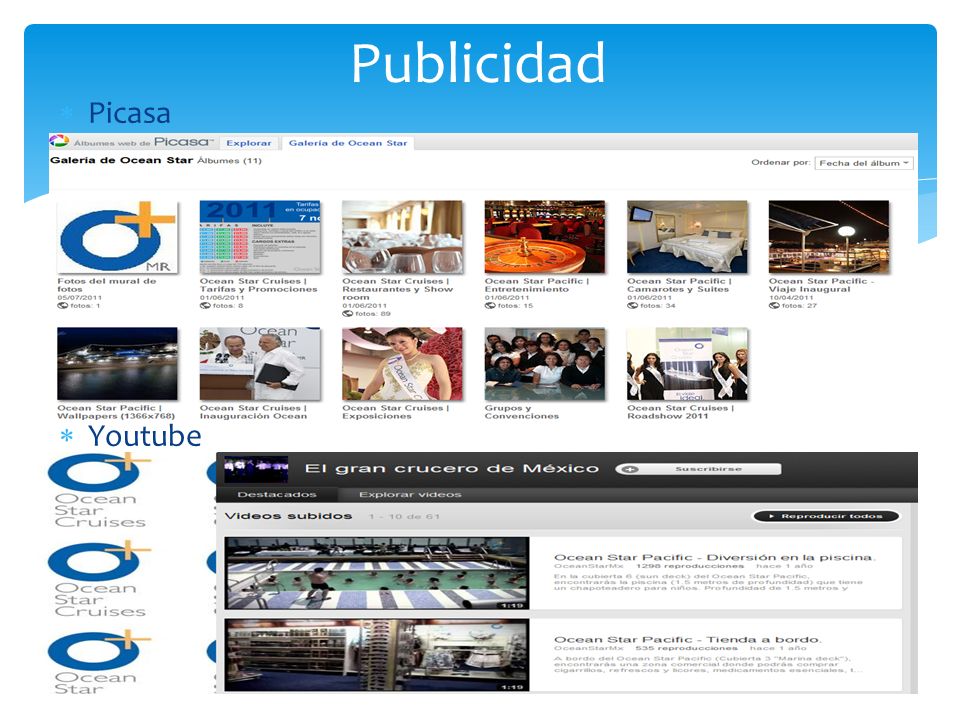960x720 pixels.
Task: Click 'Ocean Star Pacific - Viaje Inaugural' link
Action: (822, 285)
